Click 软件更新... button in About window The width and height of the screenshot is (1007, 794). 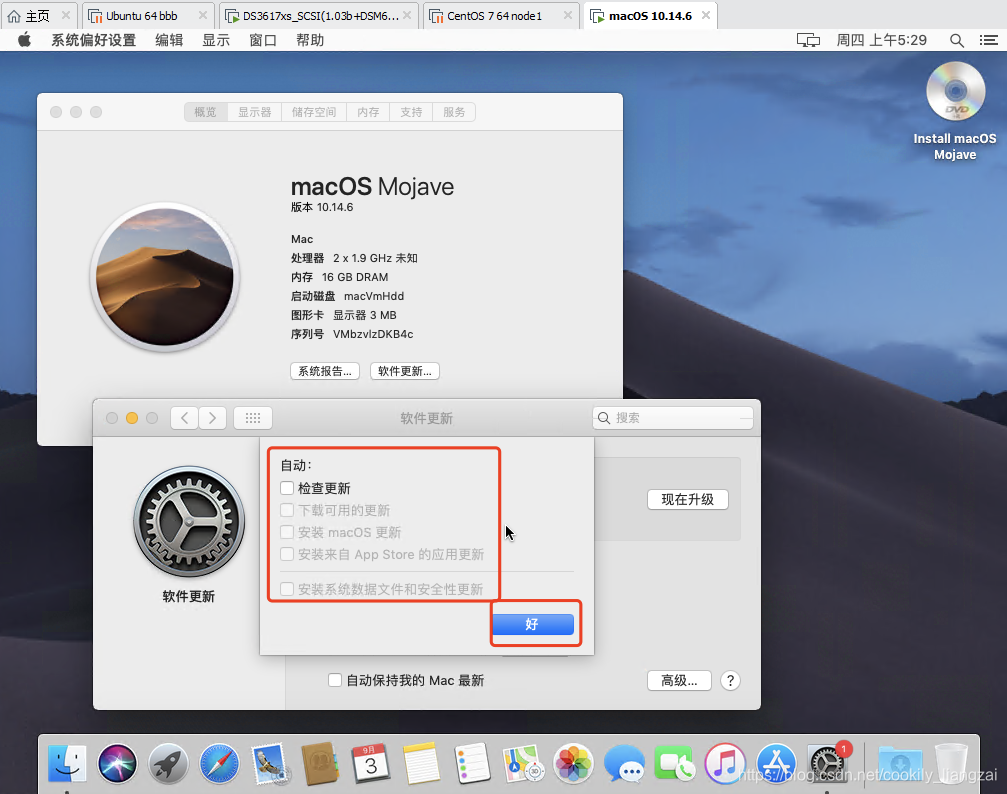pos(405,371)
